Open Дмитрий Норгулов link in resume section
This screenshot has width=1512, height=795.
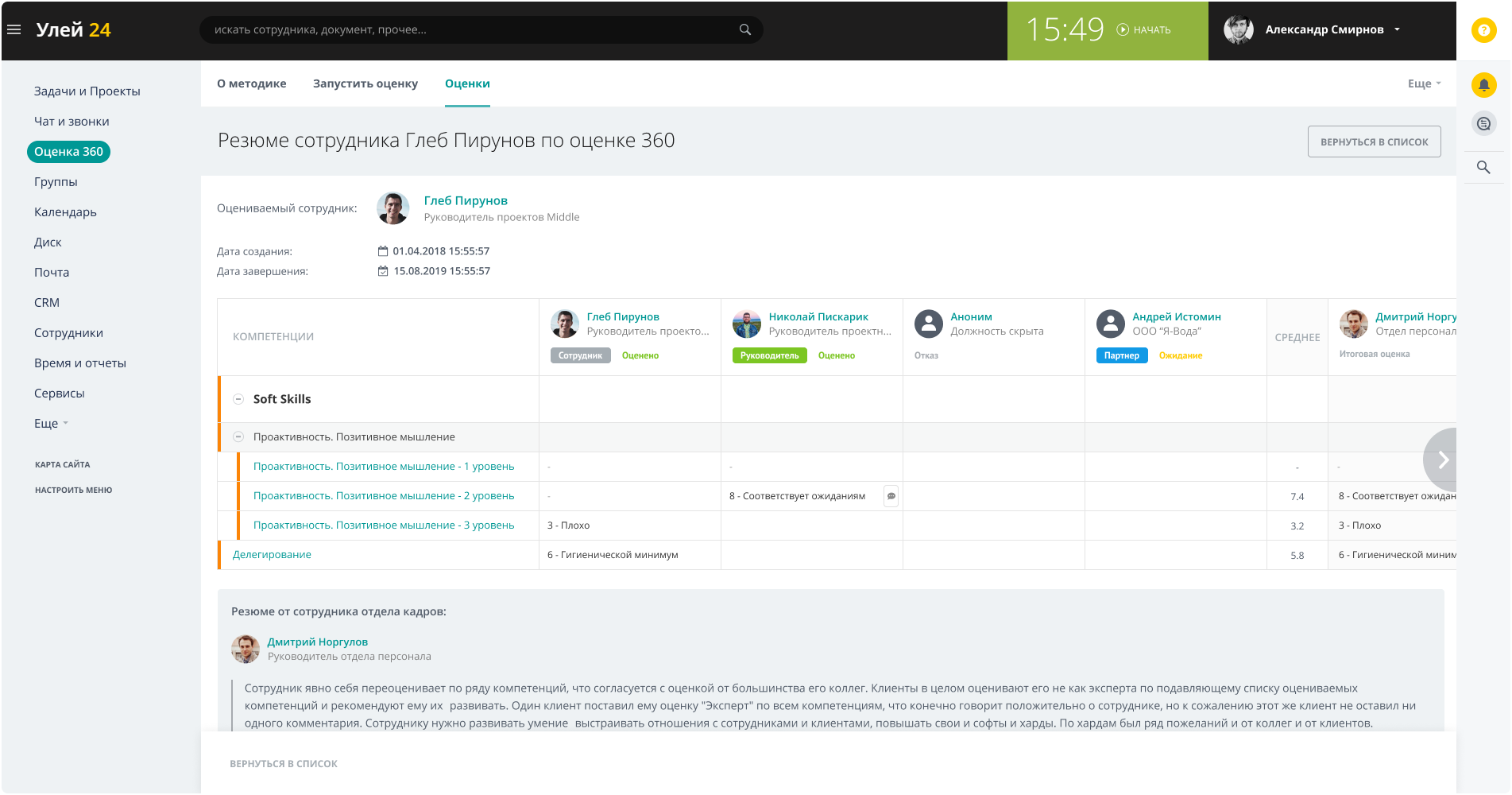click(x=318, y=642)
